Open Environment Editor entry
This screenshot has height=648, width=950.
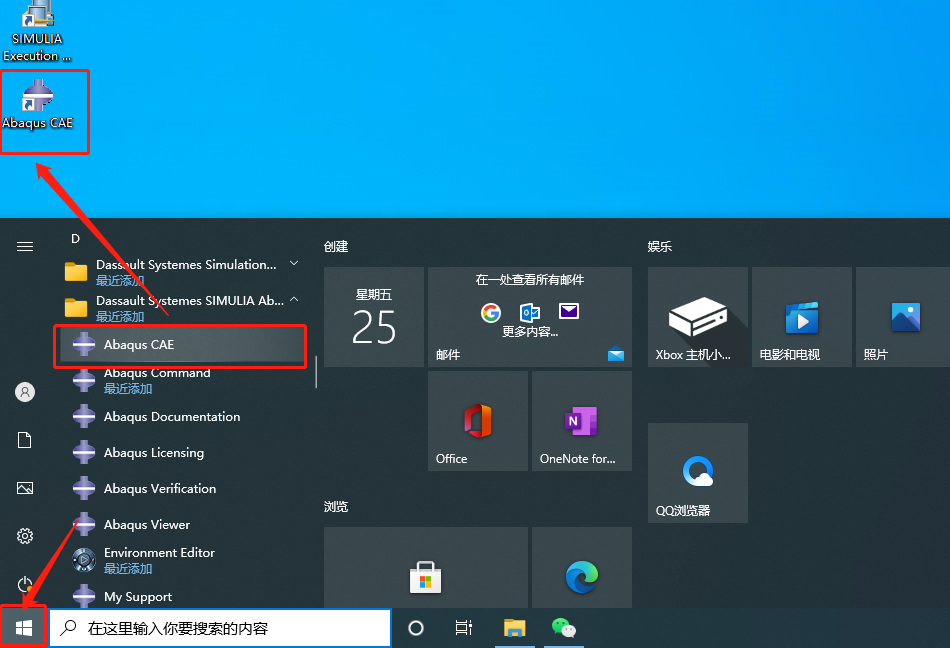pyautogui.click(x=180, y=560)
